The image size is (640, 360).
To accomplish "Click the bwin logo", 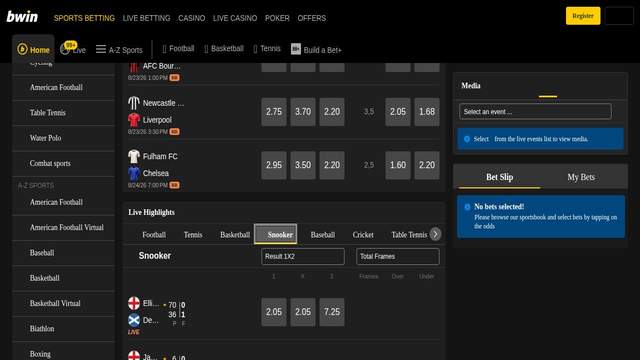I will [22, 17].
